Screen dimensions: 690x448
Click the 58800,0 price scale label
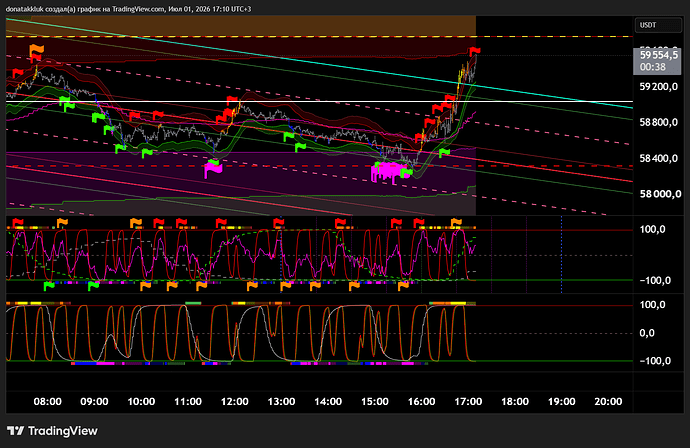click(658, 122)
